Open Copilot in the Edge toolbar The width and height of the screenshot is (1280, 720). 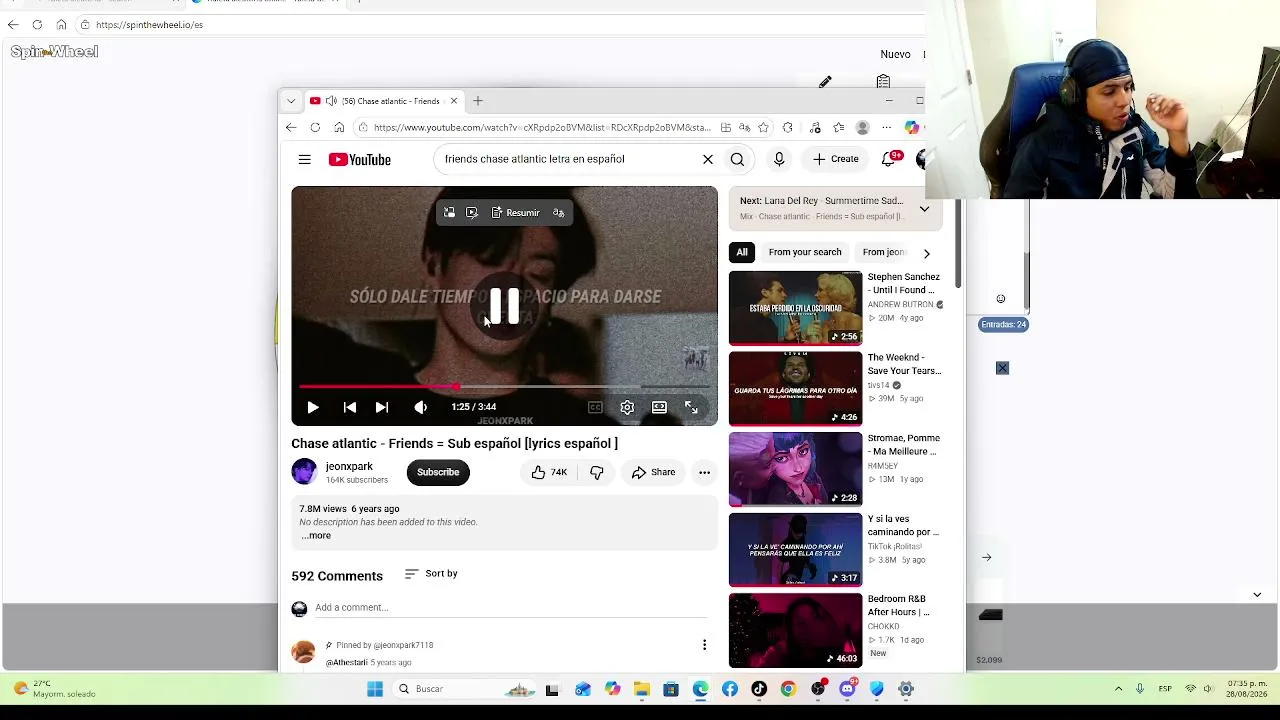(x=911, y=128)
